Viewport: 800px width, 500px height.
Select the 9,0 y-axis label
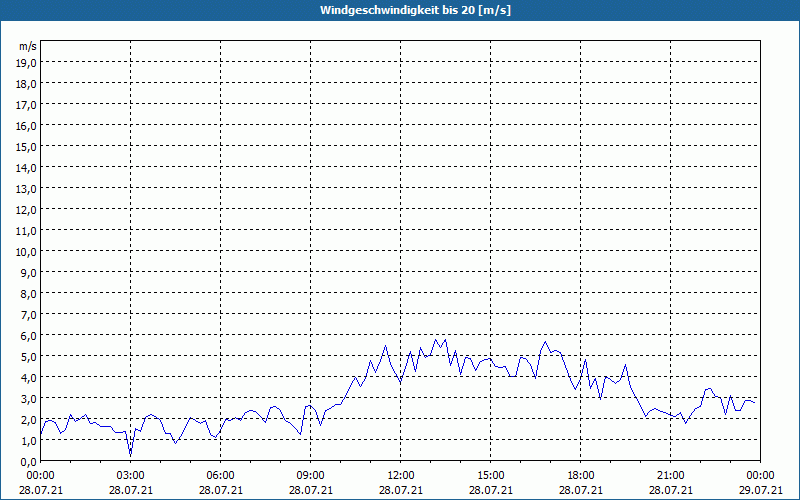point(29,272)
